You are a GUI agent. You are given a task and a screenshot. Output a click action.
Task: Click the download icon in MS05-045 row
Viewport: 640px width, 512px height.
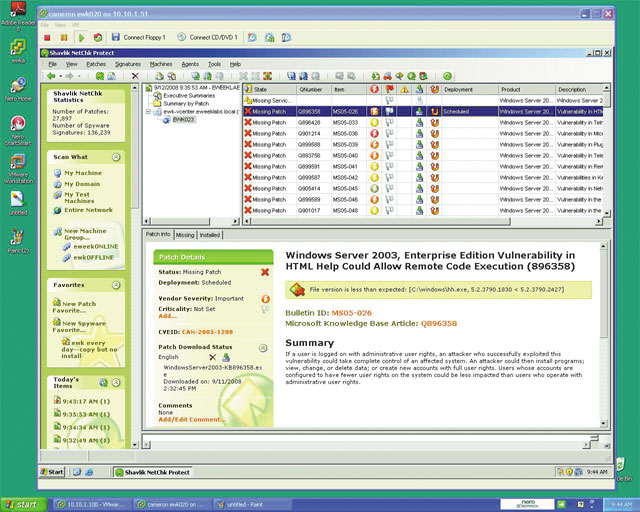tap(420, 189)
